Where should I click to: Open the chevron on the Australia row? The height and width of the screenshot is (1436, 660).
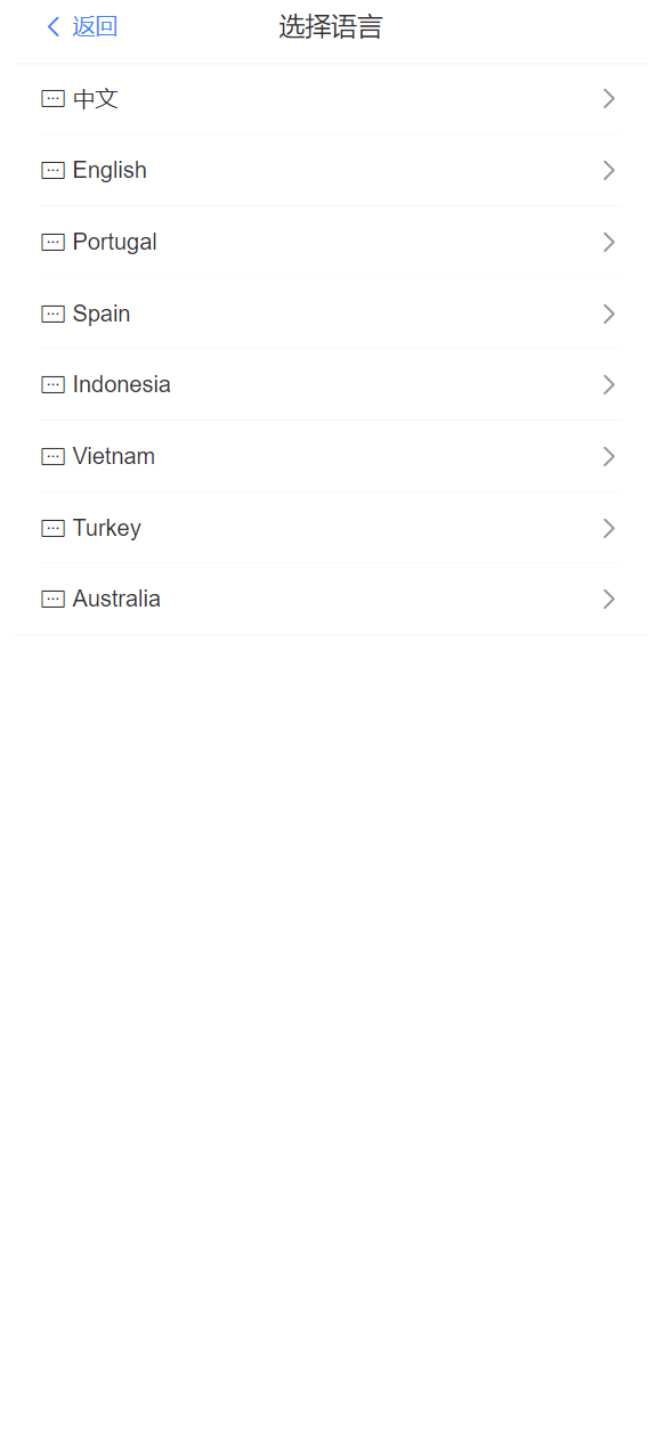pos(608,599)
